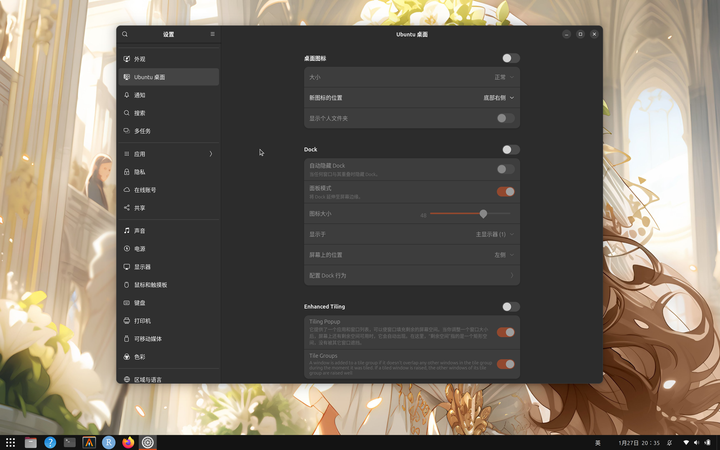Click the 鼠标和触摸板 mouse icon
The width and height of the screenshot is (720, 450).
click(x=127, y=284)
